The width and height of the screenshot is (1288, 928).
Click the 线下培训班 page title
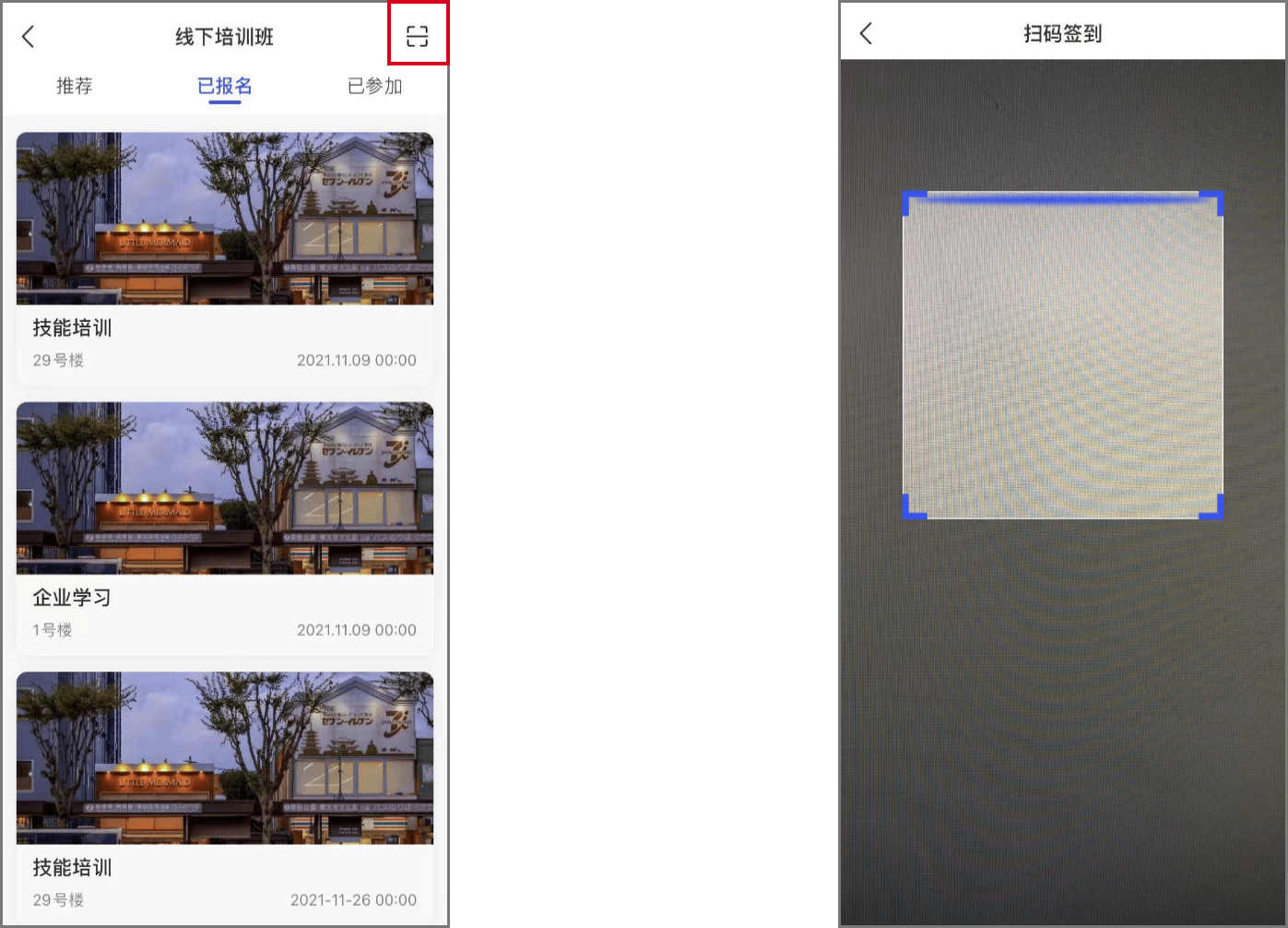pyautogui.click(x=224, y=37)
